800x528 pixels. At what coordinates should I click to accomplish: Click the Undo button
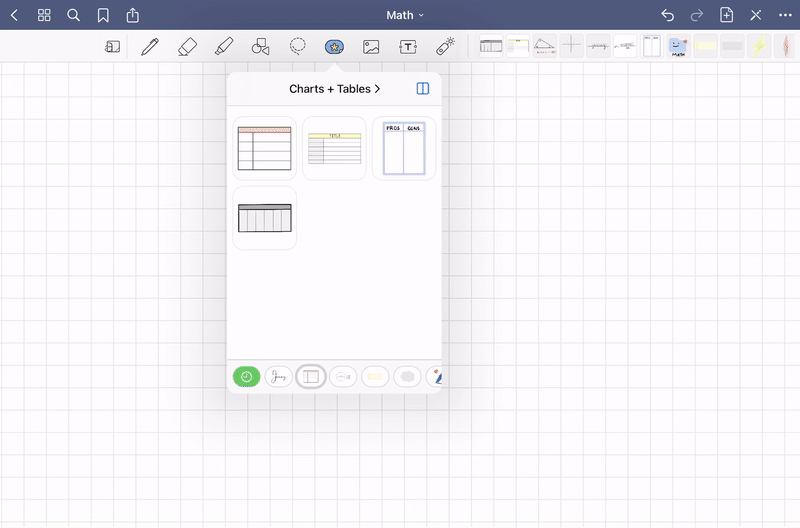pyautogui.click(x=668, y=15)
